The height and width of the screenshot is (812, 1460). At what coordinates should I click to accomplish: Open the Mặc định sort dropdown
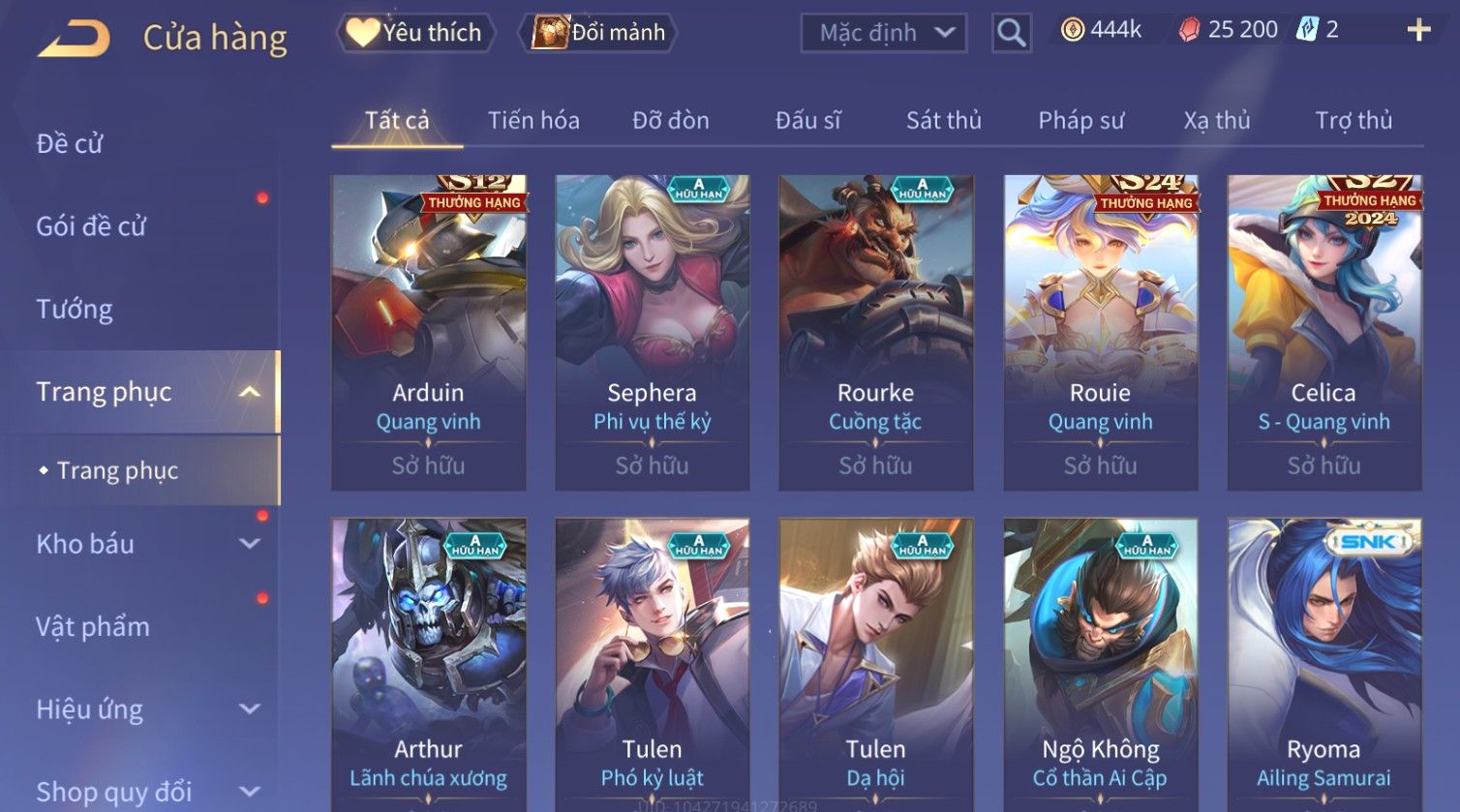tap(883, 33)
